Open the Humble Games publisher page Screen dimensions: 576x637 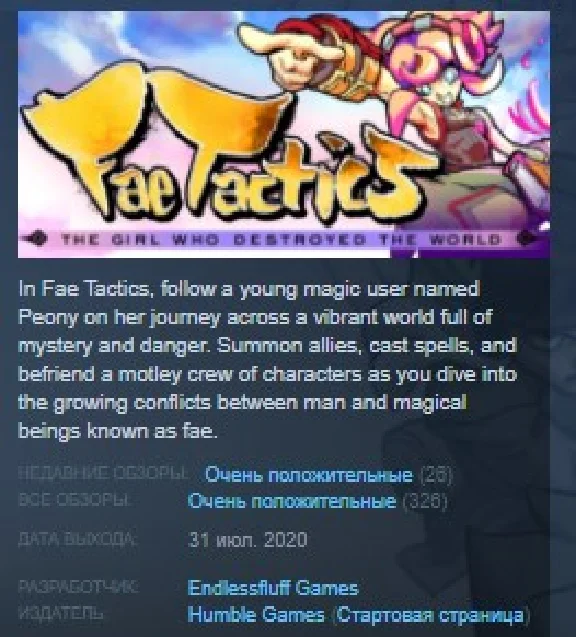[x=256, y=615]
